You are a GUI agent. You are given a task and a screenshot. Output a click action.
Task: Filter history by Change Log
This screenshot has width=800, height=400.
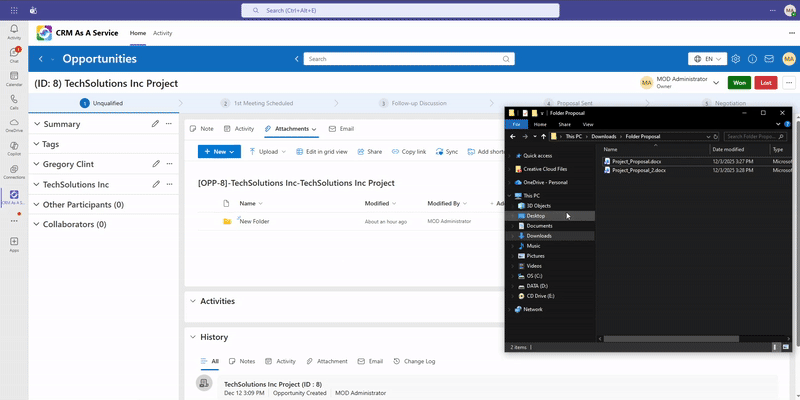414,361
